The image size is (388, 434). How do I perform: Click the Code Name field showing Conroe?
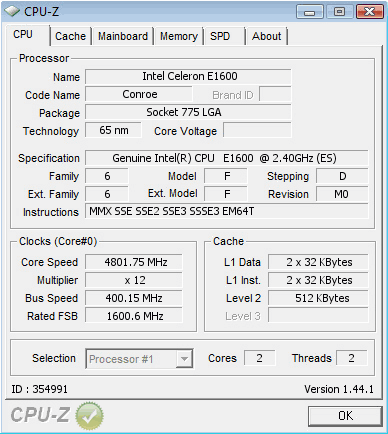[x=139, y=94]
